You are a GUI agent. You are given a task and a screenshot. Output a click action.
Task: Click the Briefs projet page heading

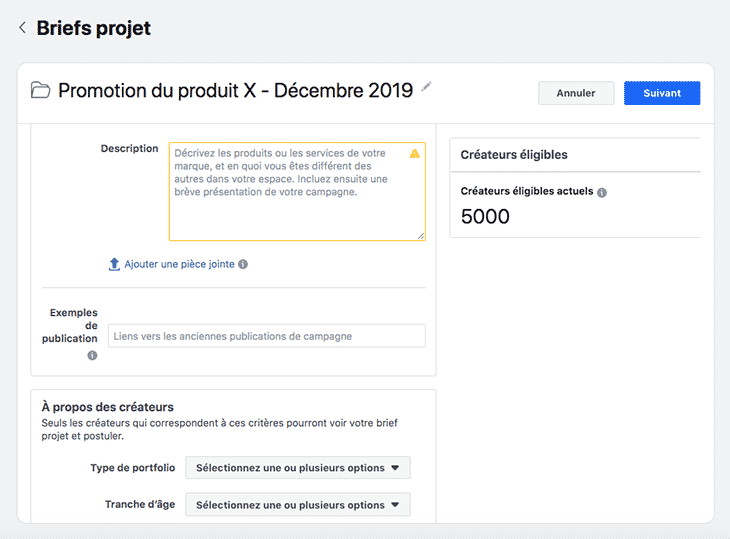pyautogui.click(x=94, y=28)
